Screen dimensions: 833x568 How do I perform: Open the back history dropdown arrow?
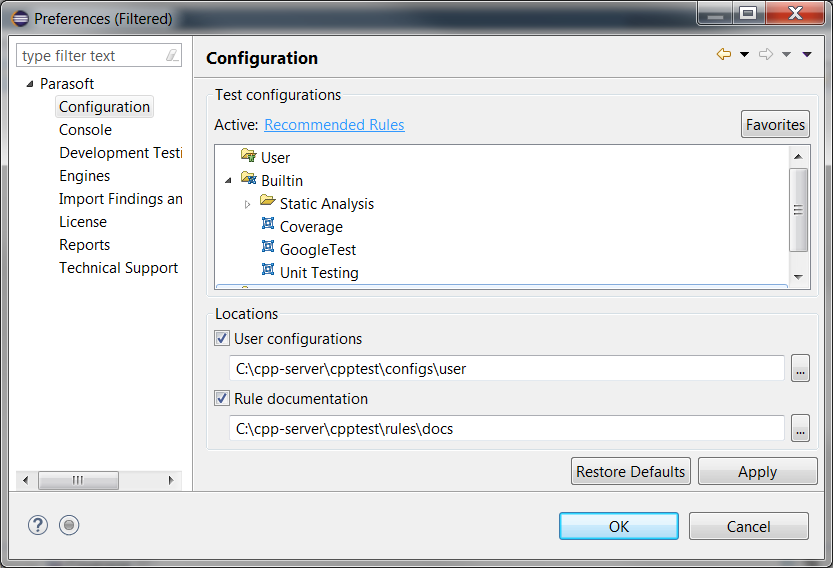(x=744, y=54)
